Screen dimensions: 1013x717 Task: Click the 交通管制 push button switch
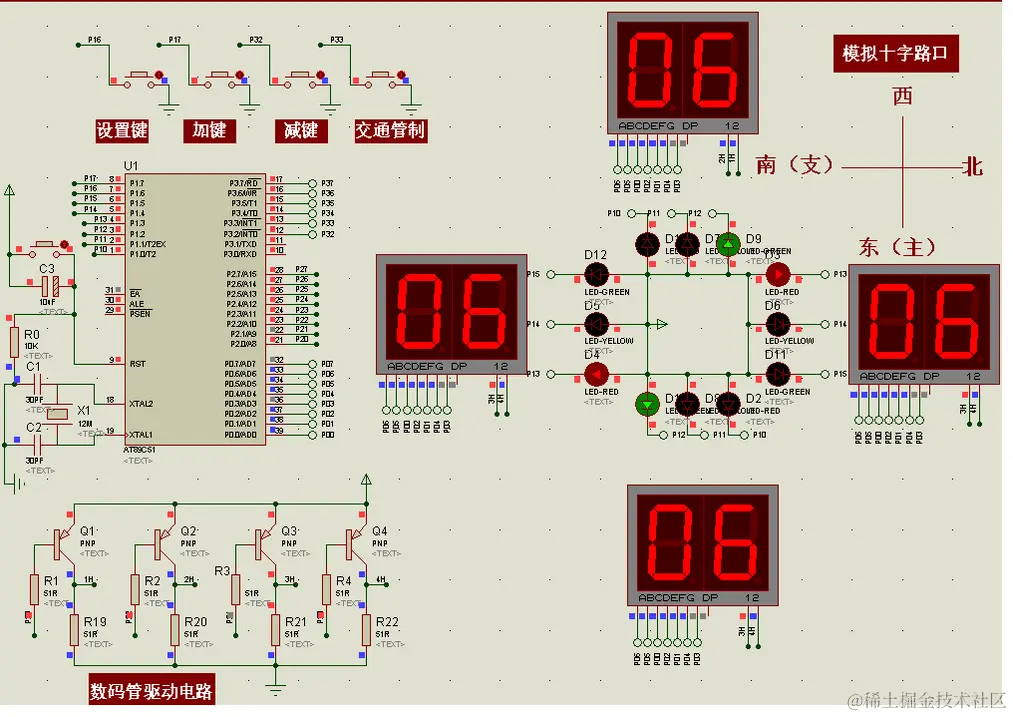382,78
